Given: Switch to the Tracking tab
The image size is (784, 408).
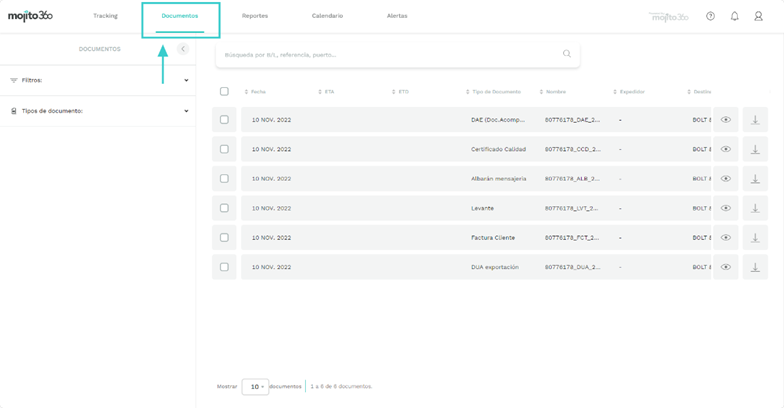Looking at the screenshot, I should click(x=105, y=16).
